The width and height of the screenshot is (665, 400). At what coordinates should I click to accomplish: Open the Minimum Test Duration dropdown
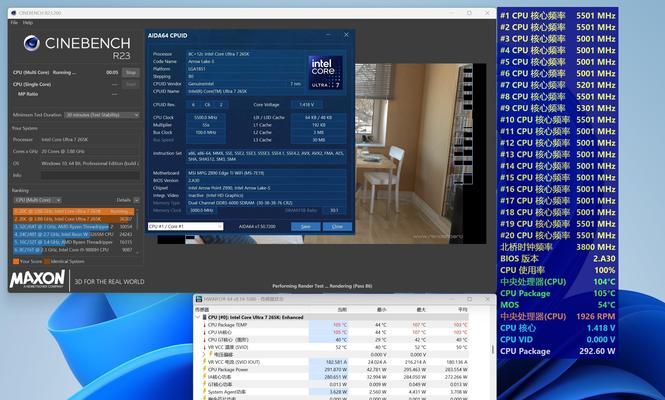pyautogui.click(x=102, y=115)
